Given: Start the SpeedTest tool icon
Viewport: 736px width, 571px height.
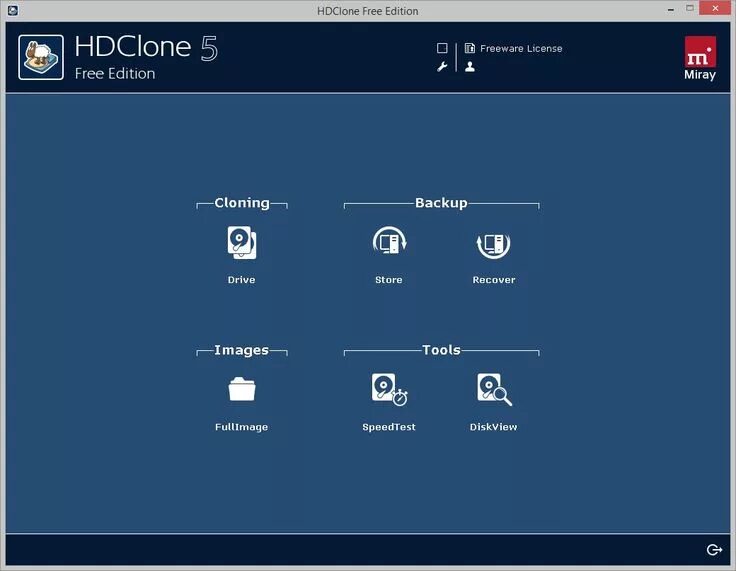Looking at the screenshot, I should click(x=389, y=389).
